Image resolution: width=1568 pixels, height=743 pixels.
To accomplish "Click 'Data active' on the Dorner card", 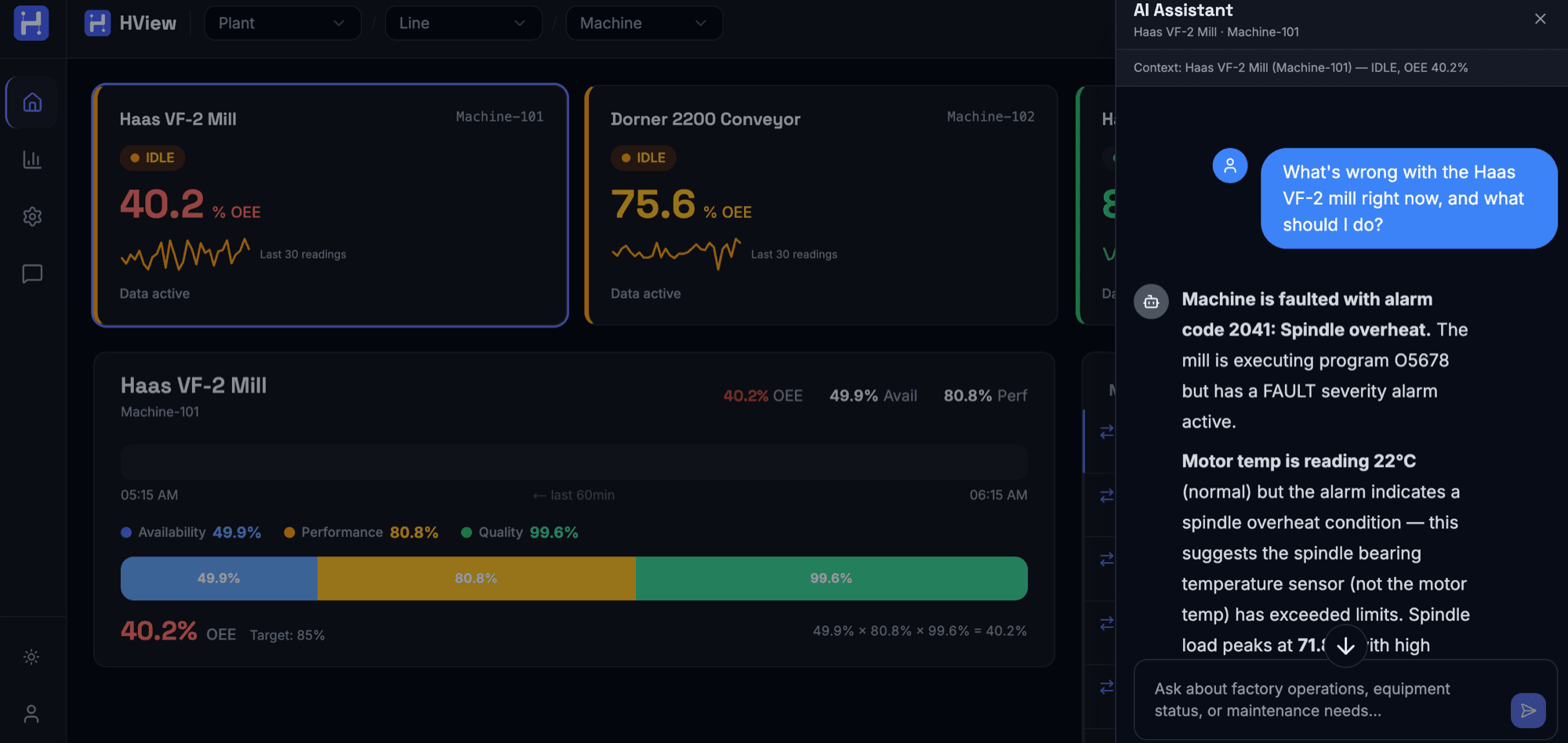I will (x=646, y=294).
